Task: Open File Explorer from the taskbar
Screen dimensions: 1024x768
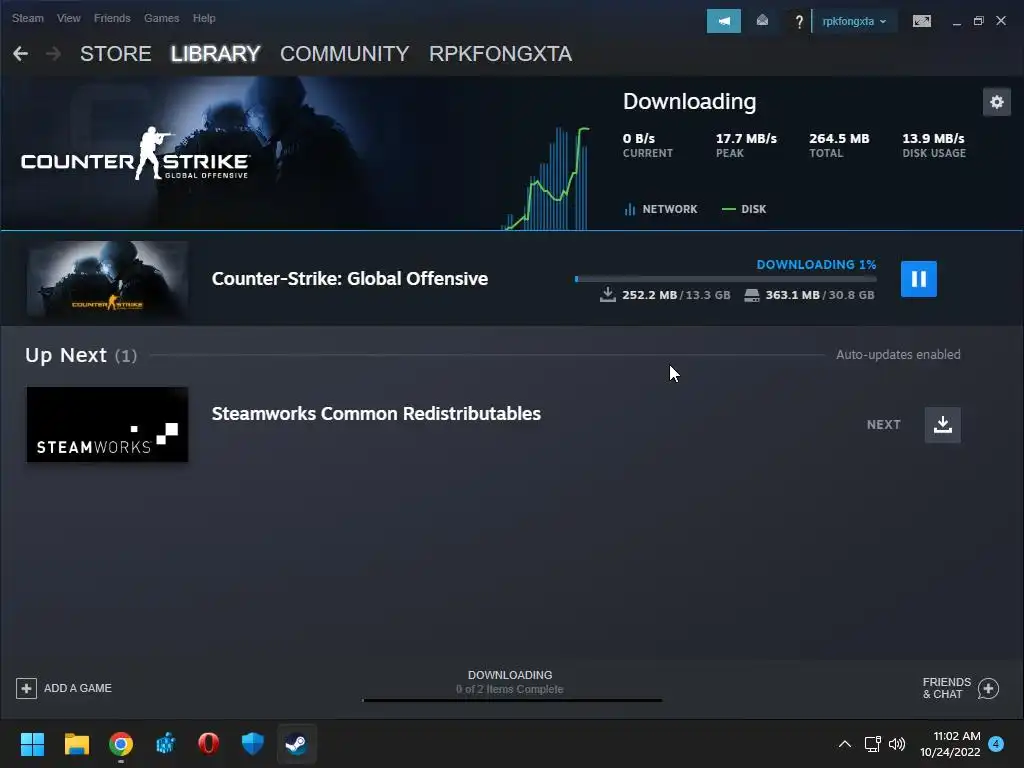Action: 76,744
